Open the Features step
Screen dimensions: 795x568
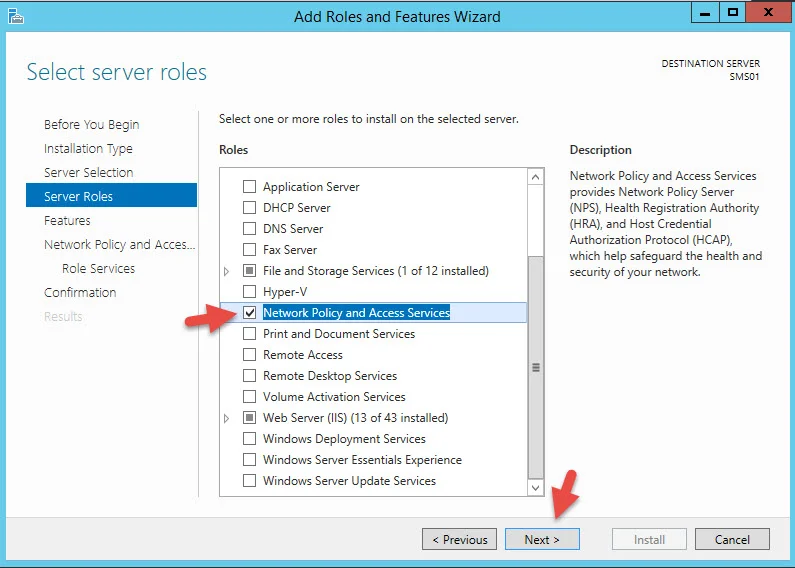[67, 221]
